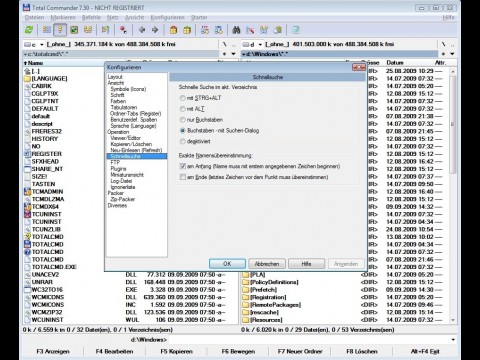Click the unpack files toolbar icon

[187, 30]
